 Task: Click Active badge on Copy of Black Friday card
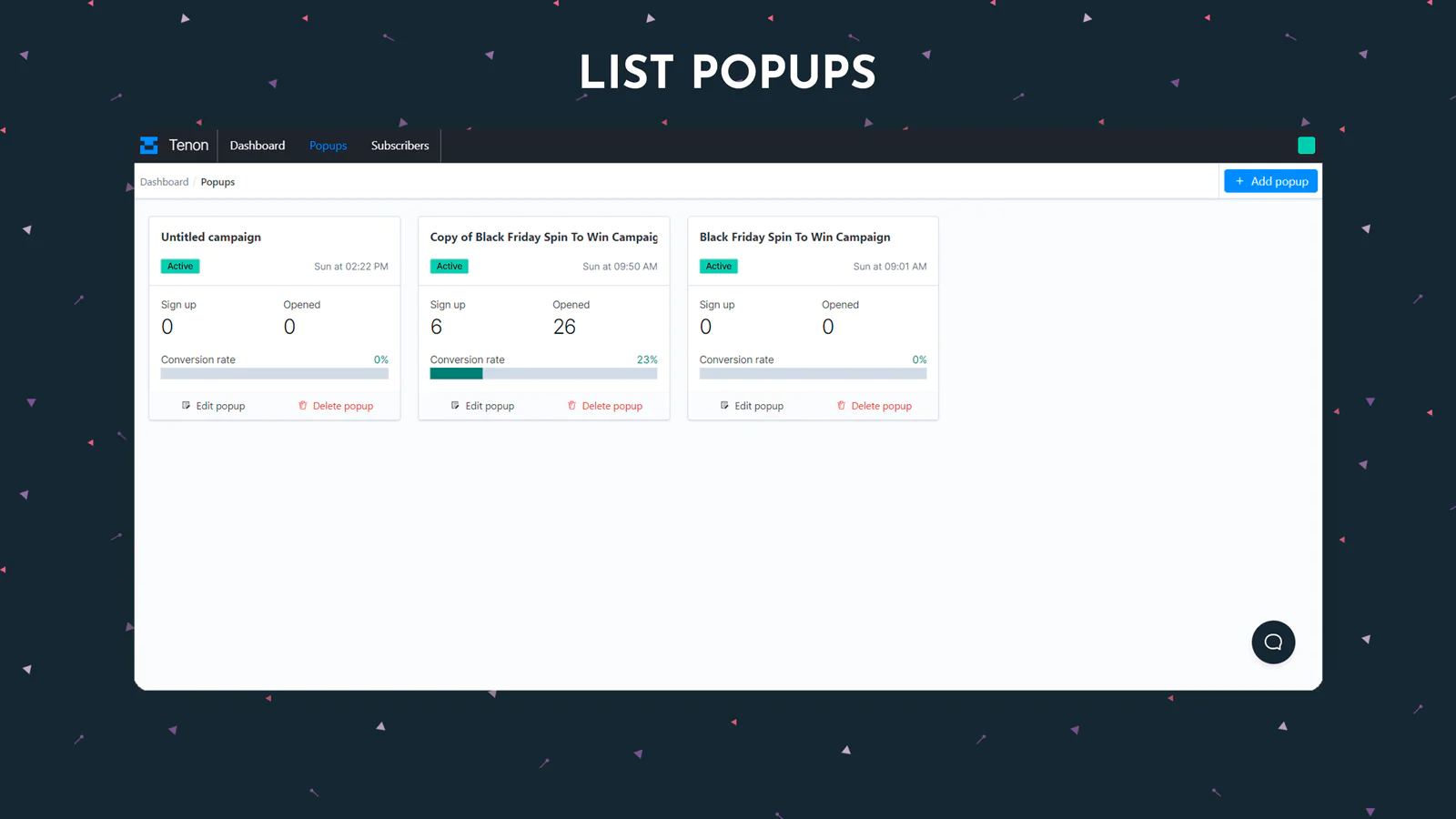450,267
